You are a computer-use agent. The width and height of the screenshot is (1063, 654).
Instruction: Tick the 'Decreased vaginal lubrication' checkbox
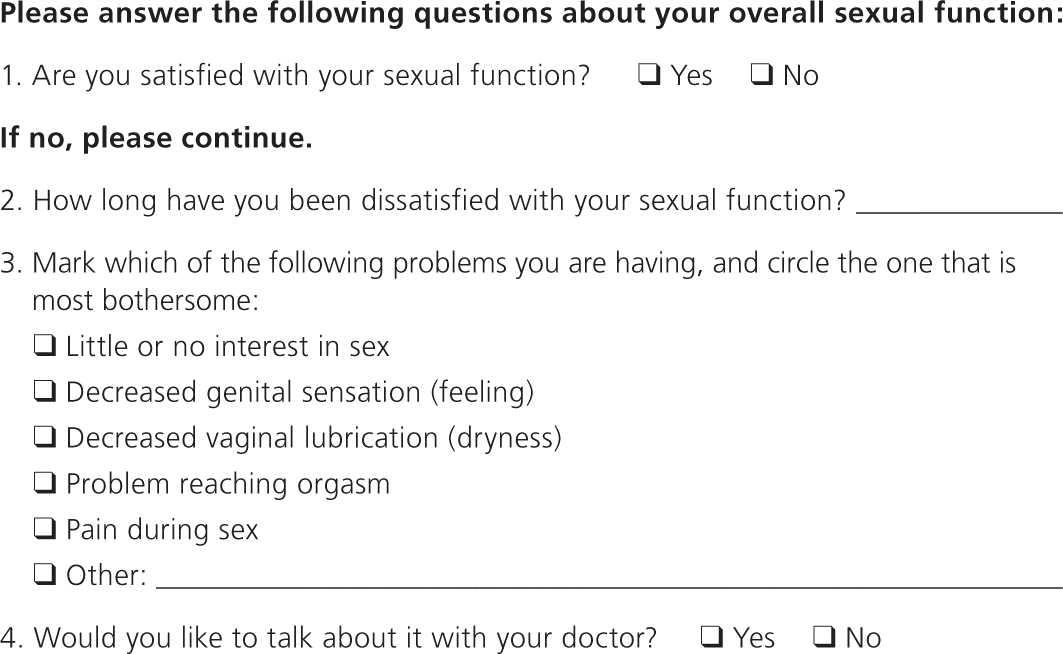pyautogui.click(x=45, y=439)
